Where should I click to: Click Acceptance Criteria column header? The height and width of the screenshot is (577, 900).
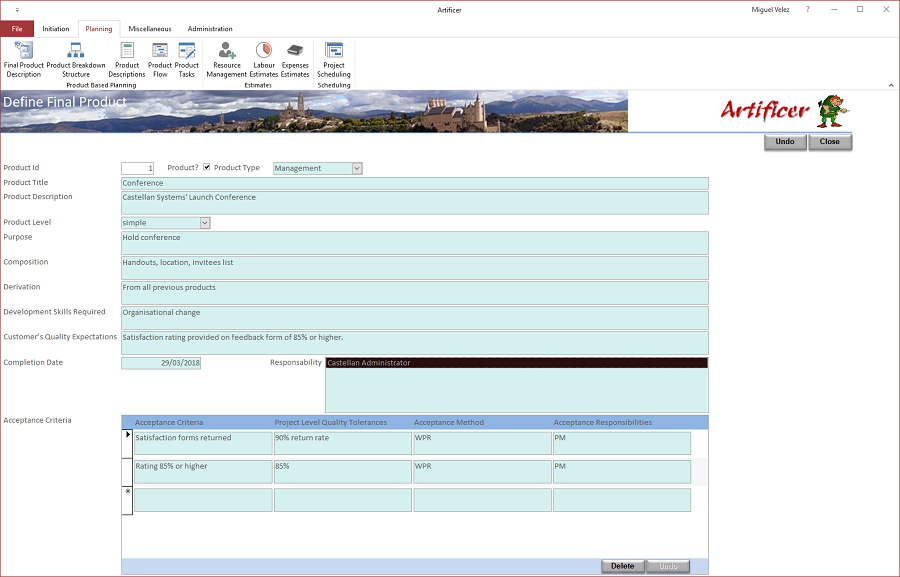[x=169, y=423]
